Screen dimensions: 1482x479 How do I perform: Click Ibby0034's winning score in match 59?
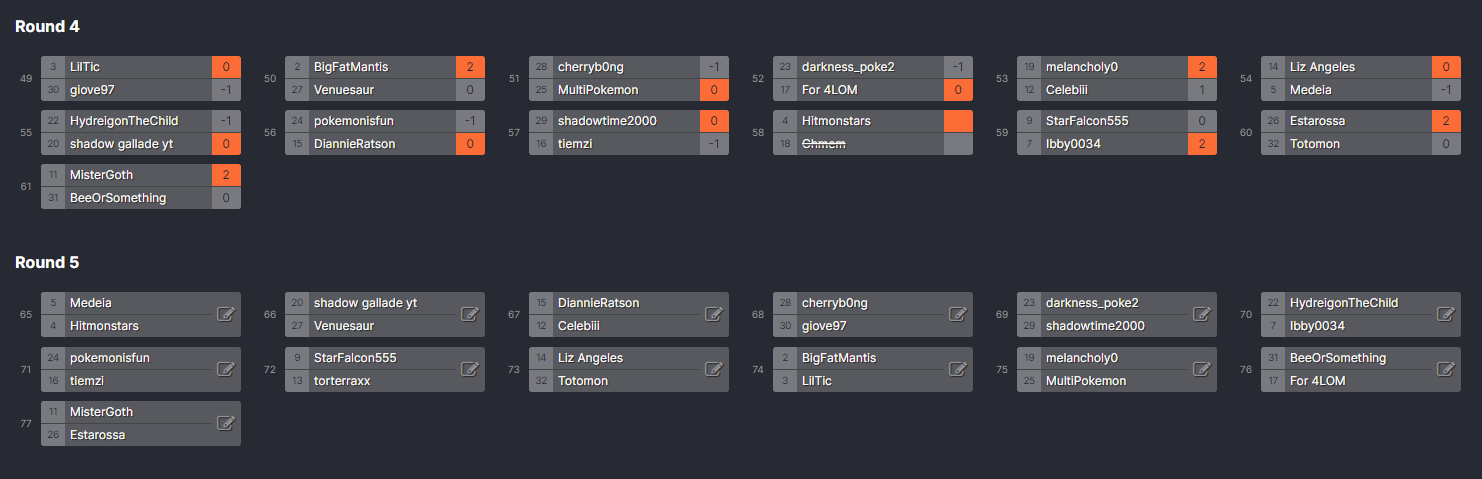coord(1202,144)
